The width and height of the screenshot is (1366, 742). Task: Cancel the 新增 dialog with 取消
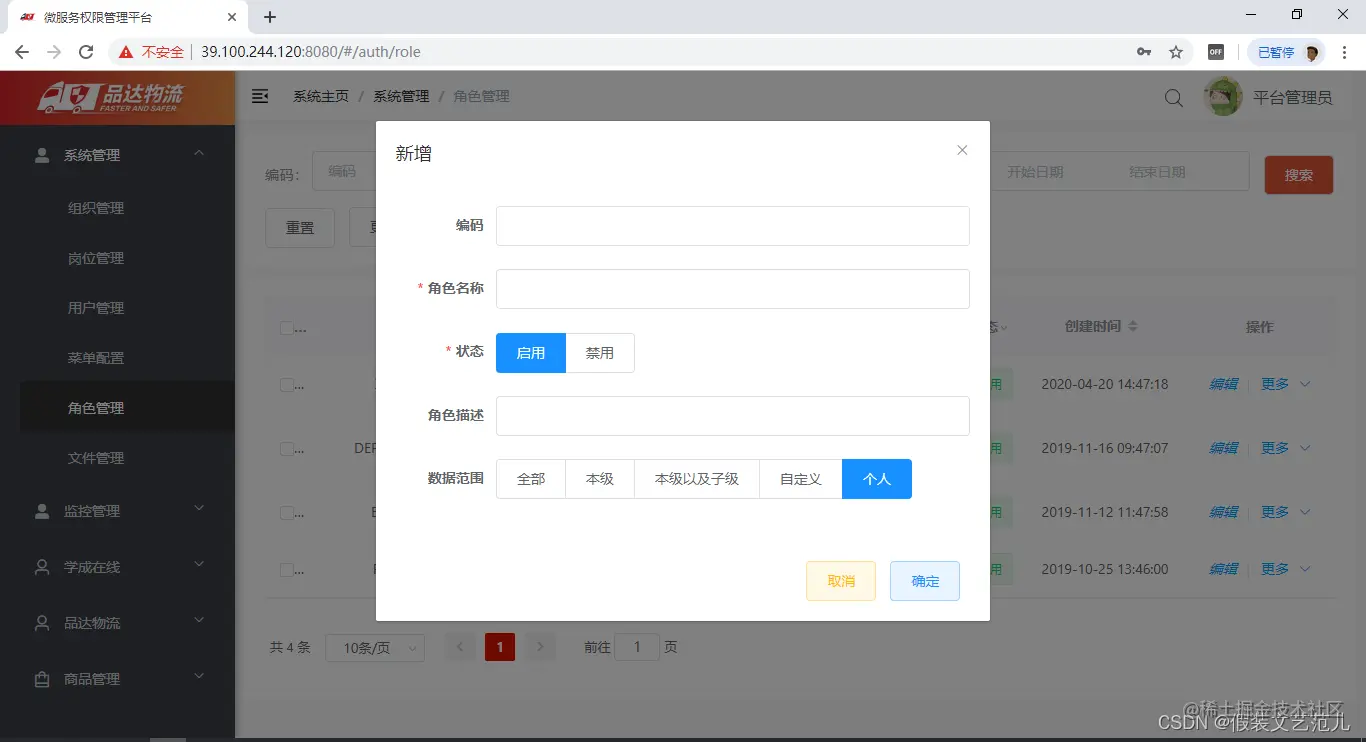(840, 580)
